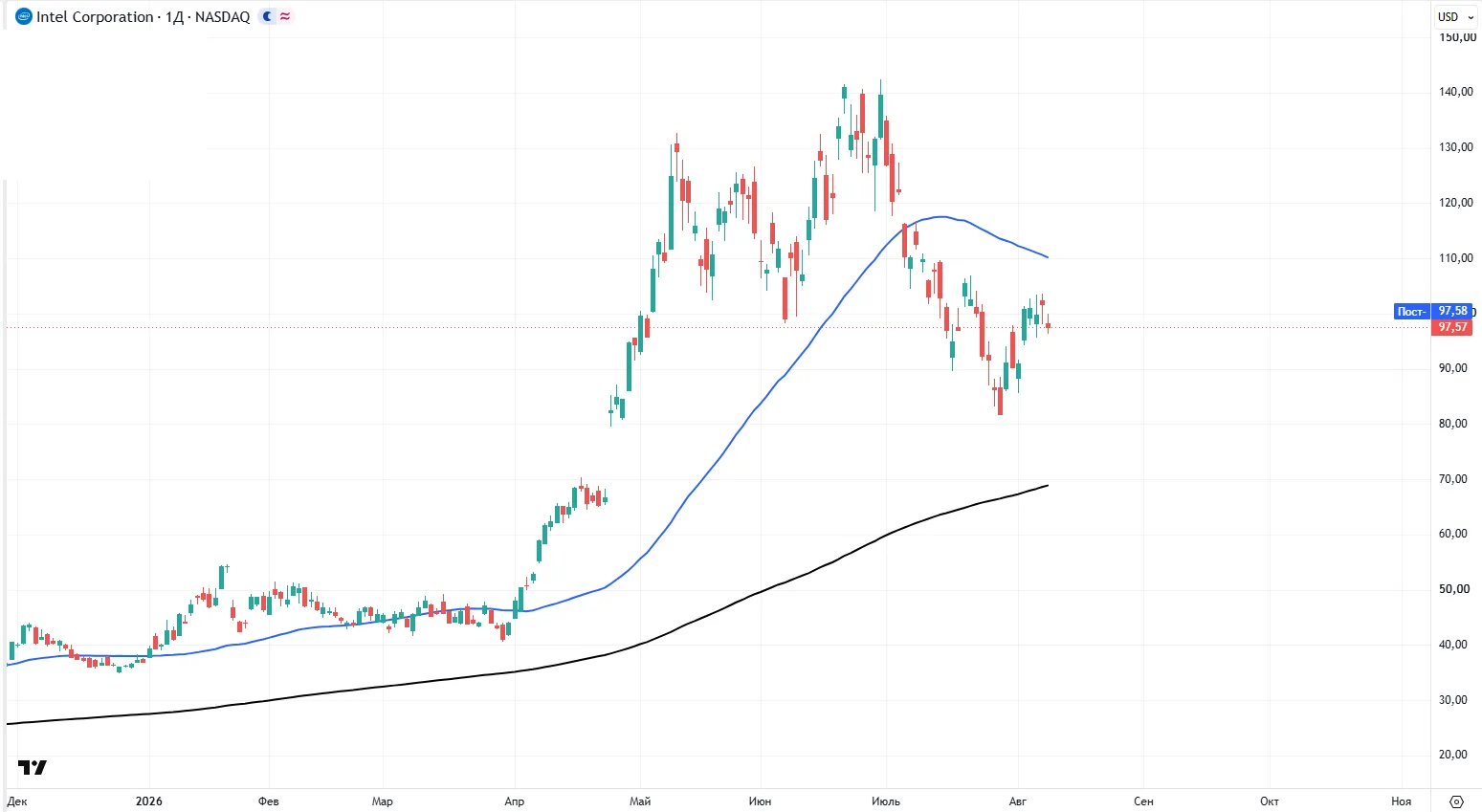Click the 'Июль' label on time axis
This screenshot has height=812, width=1482.
tap(886, 801)
